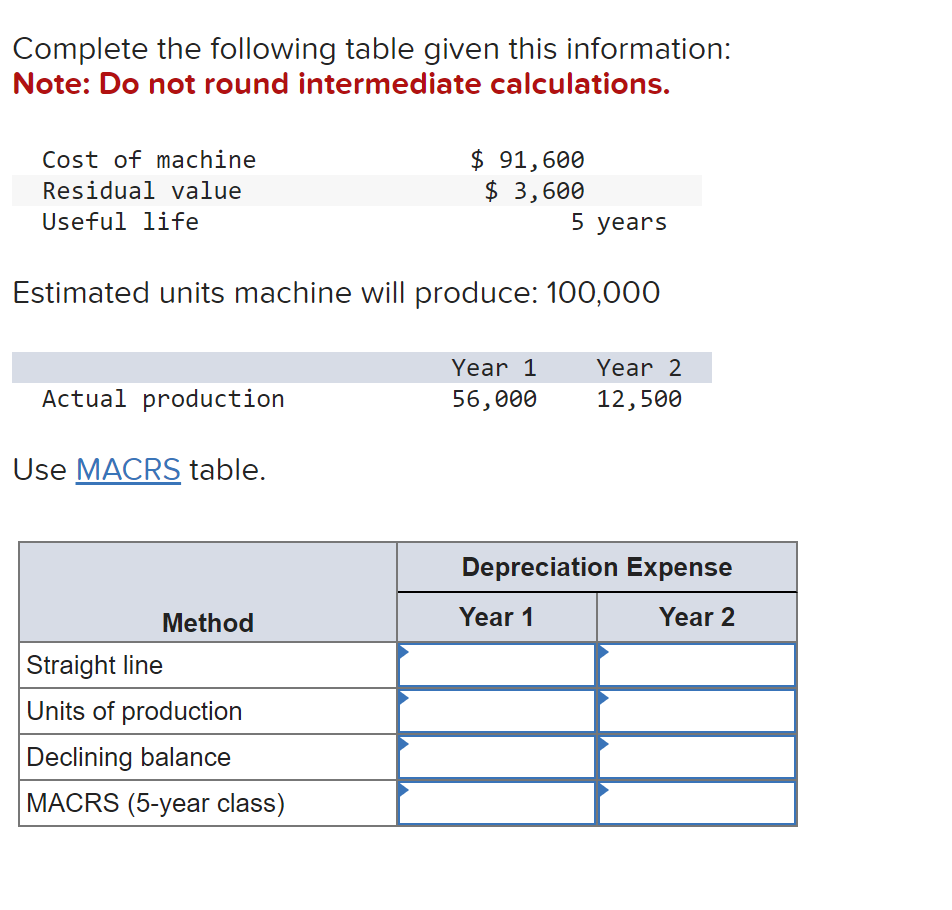This screenshot has width=952, height=910.
Task: Select the Method column header
Action: pos(207,622)
